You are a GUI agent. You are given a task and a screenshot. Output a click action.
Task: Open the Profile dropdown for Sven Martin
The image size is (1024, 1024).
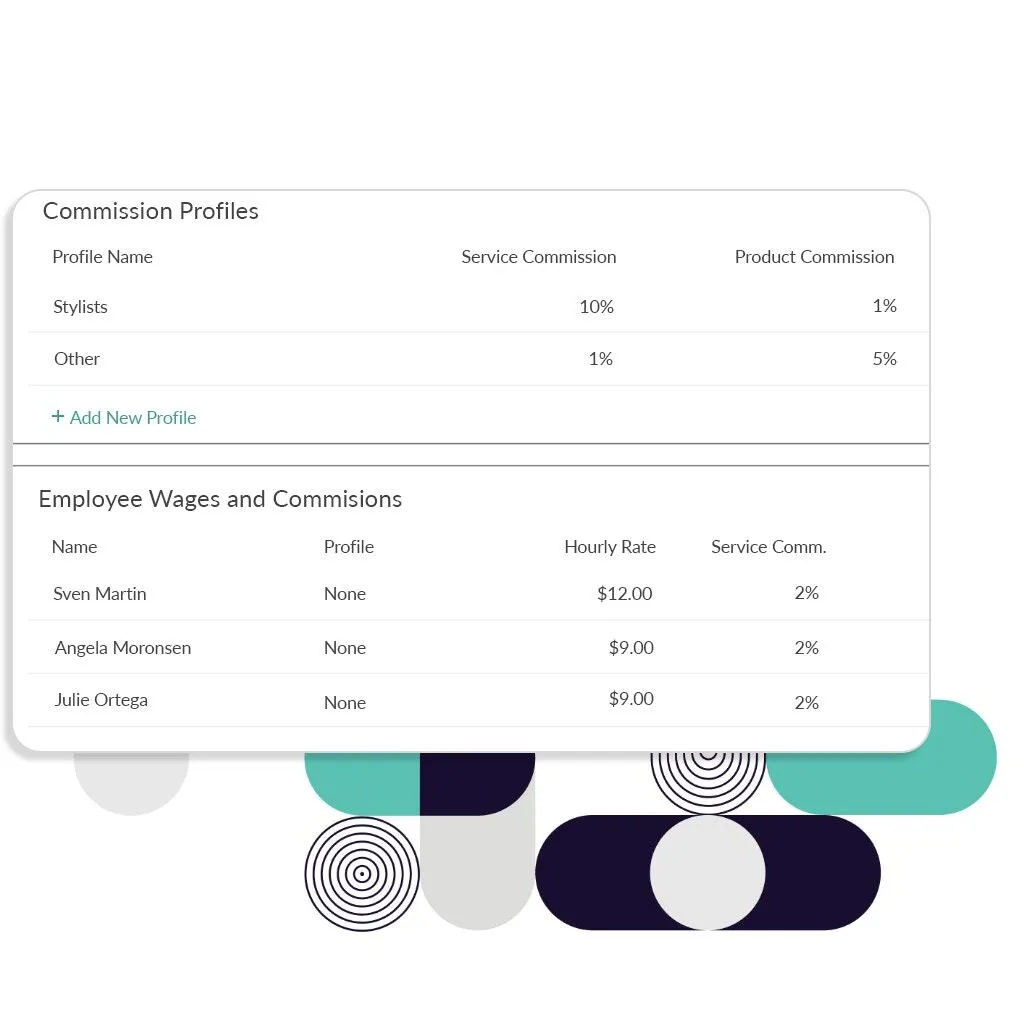click(x=345, y=594)
